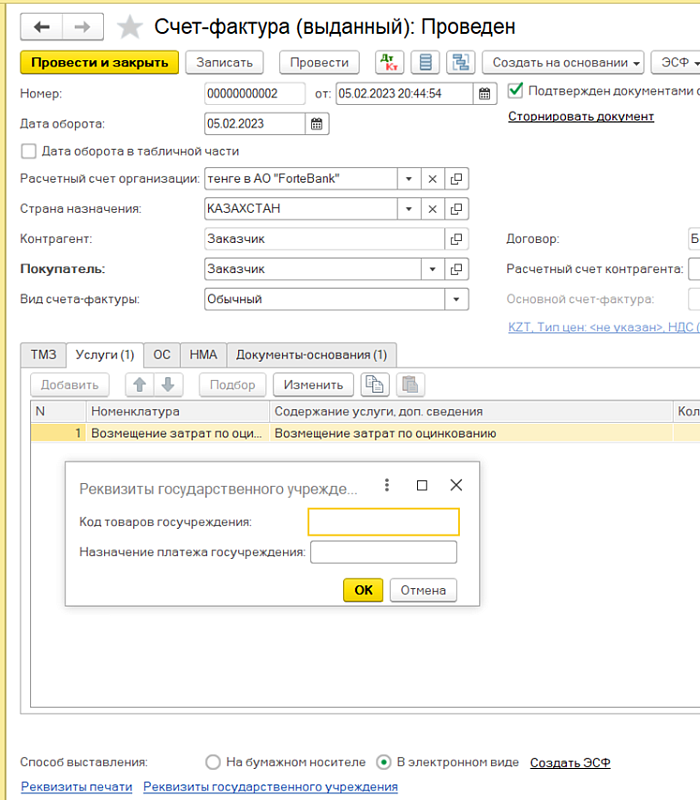Click the move row down arrow
Viewport: 700px width, 800px height.
167,385
